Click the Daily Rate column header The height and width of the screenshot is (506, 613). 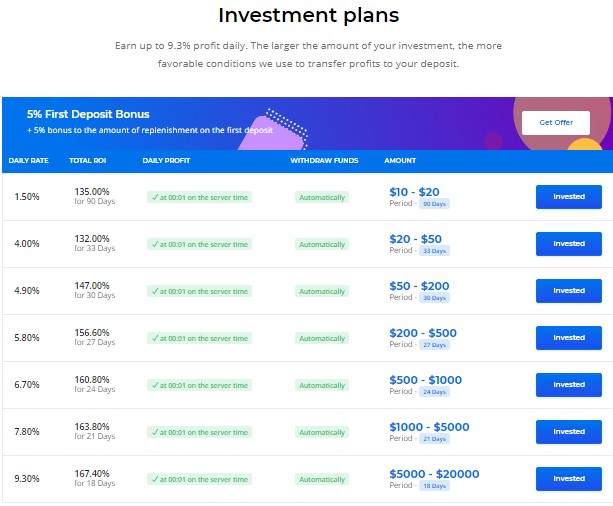(x=29, y=161)
